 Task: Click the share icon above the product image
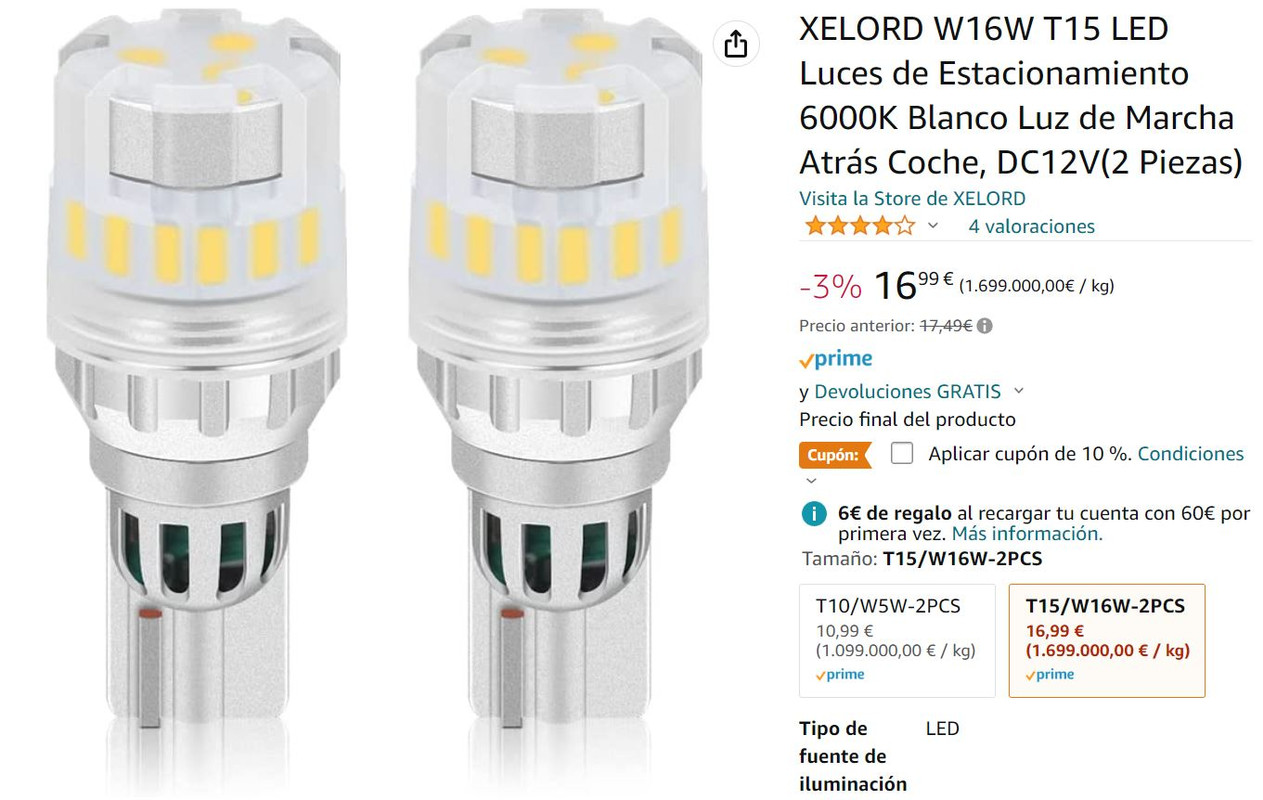pyautogui.click(x=736, y=44)
